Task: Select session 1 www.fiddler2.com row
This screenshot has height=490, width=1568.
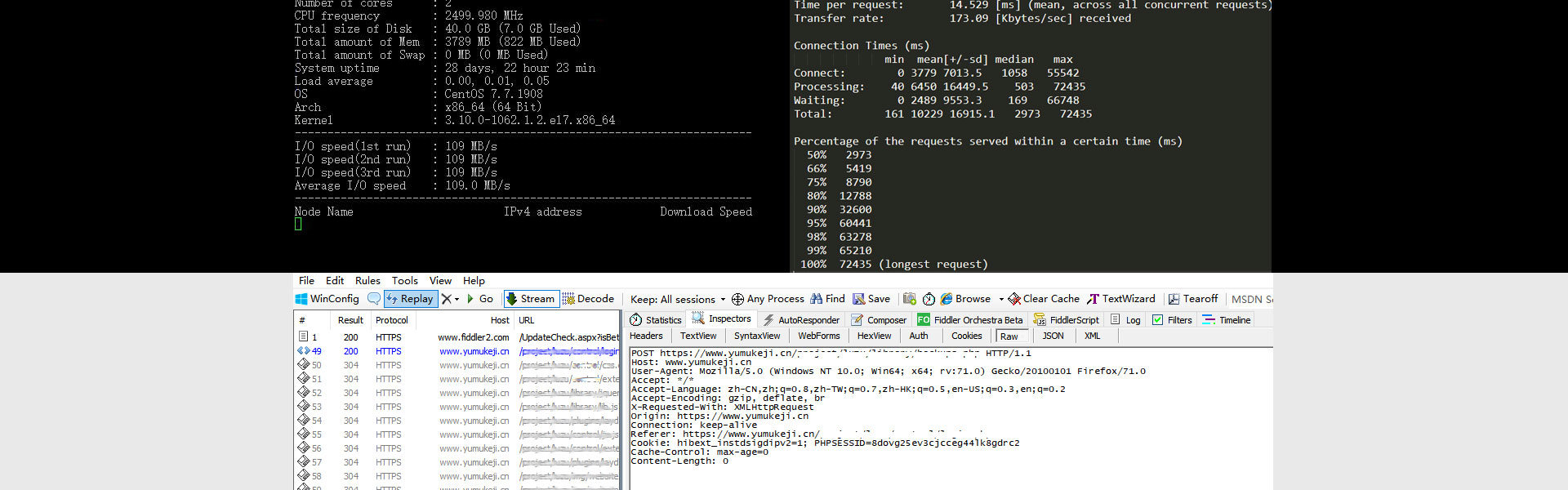Action: pos(457,336)
